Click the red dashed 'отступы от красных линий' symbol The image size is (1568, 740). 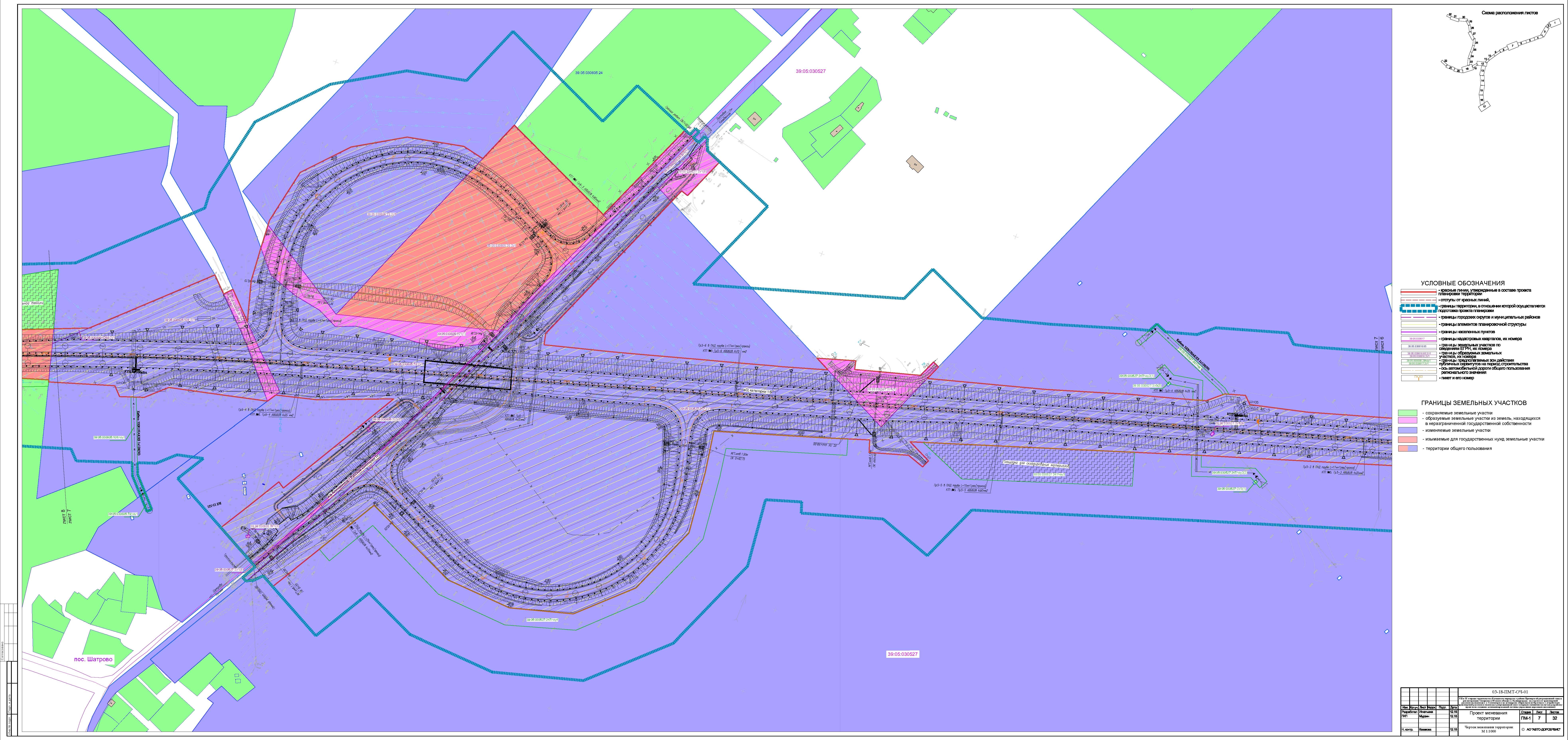click(x=1418, y=300)
